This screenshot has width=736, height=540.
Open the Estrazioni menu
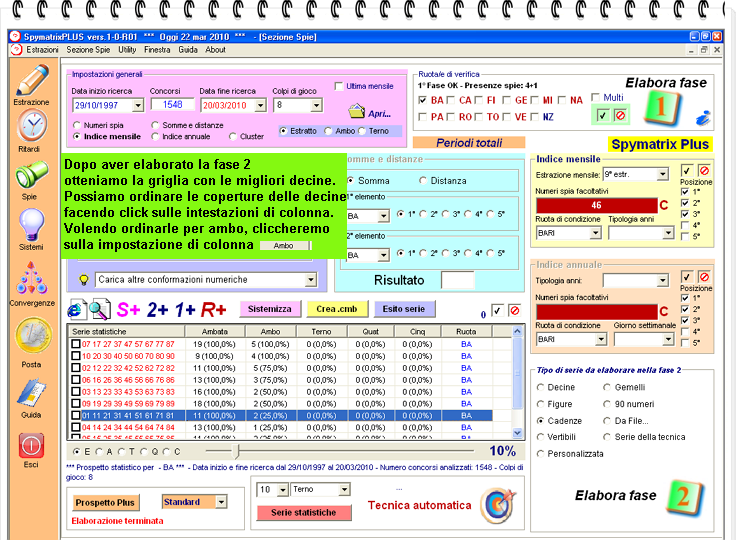(x=42, y=50)
